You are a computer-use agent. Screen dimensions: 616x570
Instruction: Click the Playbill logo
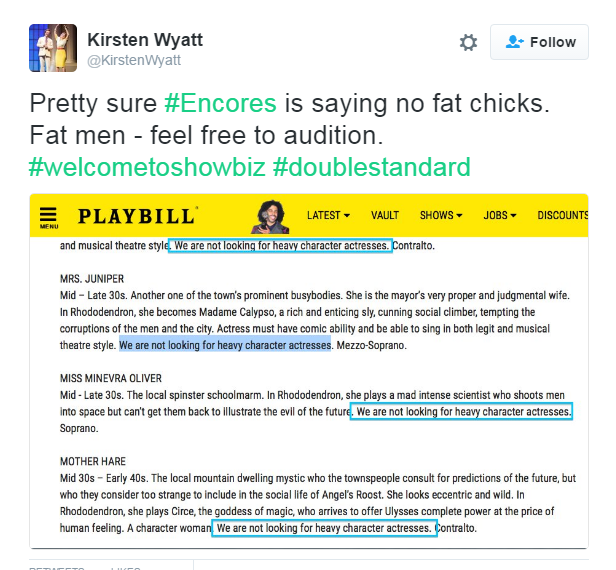[x=137, y=216]
